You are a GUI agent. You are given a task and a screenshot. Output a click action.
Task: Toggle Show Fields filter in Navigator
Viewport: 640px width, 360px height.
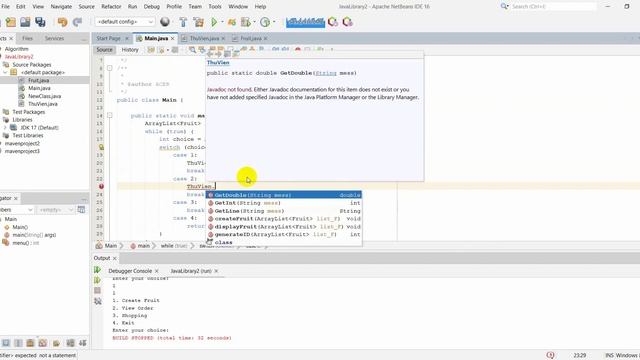coord(18,343)
